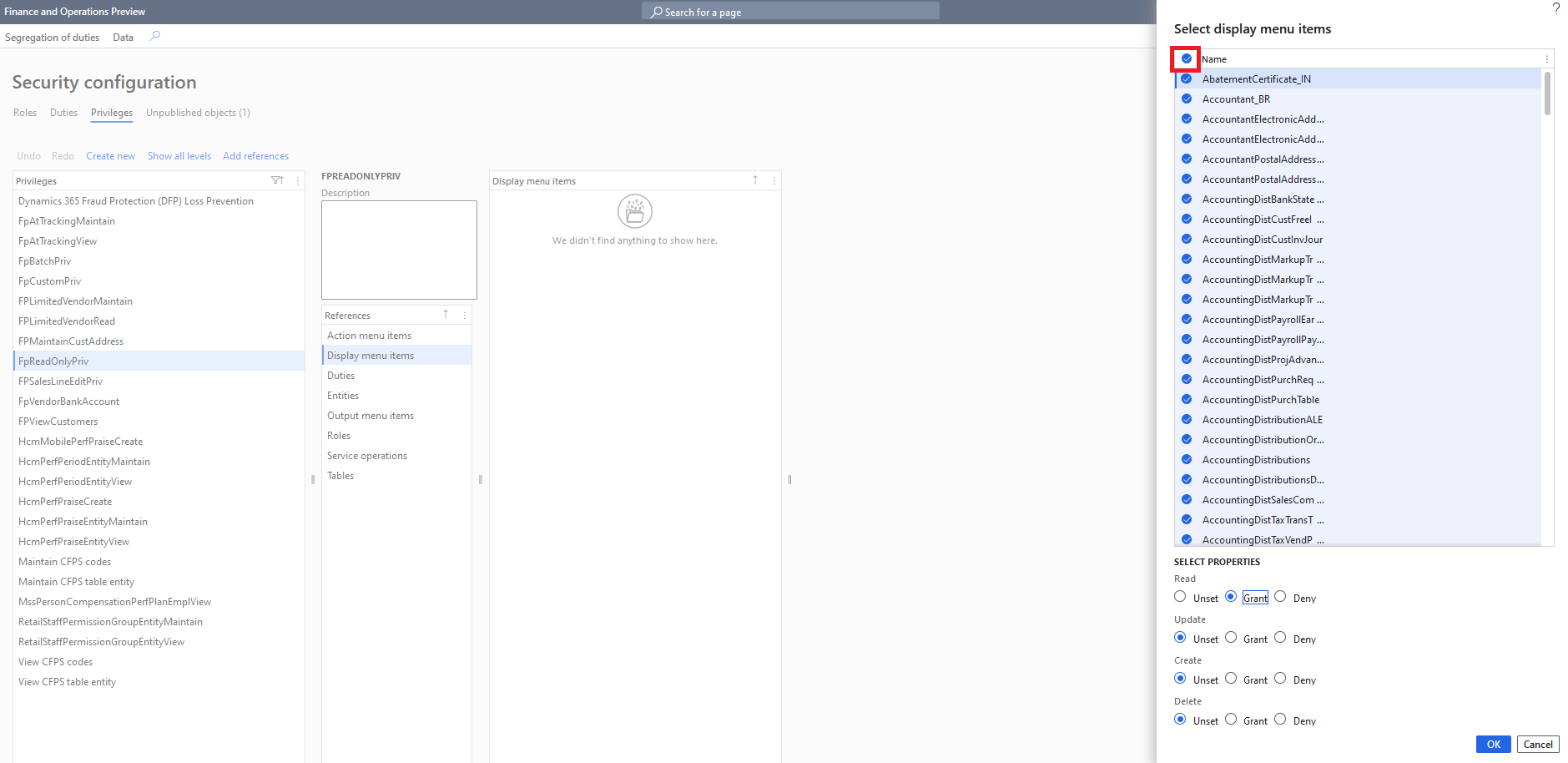Select Tables in the References list
Viewport: 1568px width, 763px height.
340,475
